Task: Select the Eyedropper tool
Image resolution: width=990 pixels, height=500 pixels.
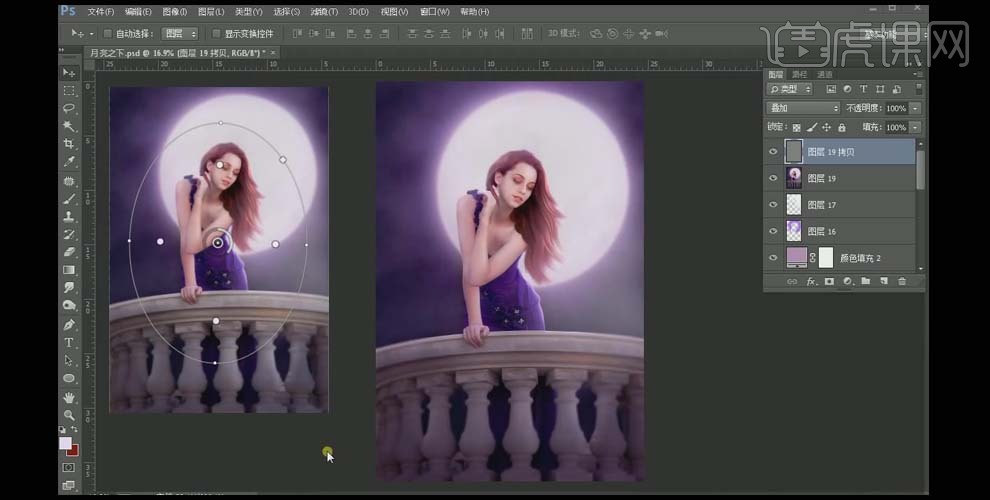Action: pyautogui.click(x=69, y=162)
